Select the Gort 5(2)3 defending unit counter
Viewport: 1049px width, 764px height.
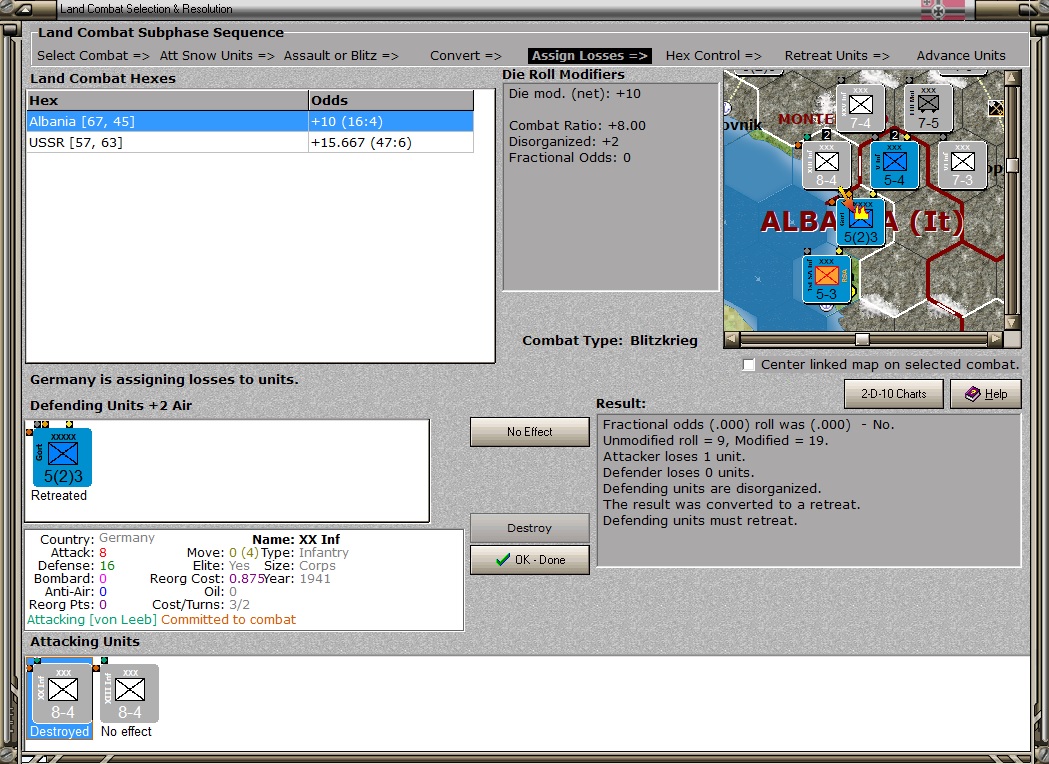(x=62, y=458)
